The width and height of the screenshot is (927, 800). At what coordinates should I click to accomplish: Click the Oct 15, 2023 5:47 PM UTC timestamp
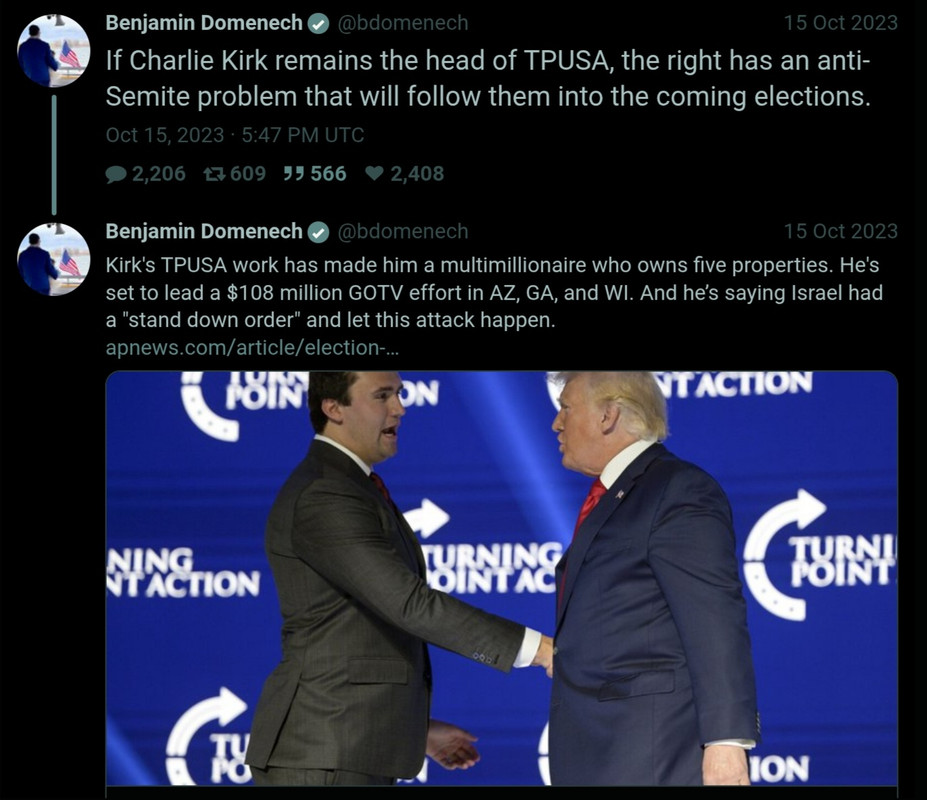(235, 135)
